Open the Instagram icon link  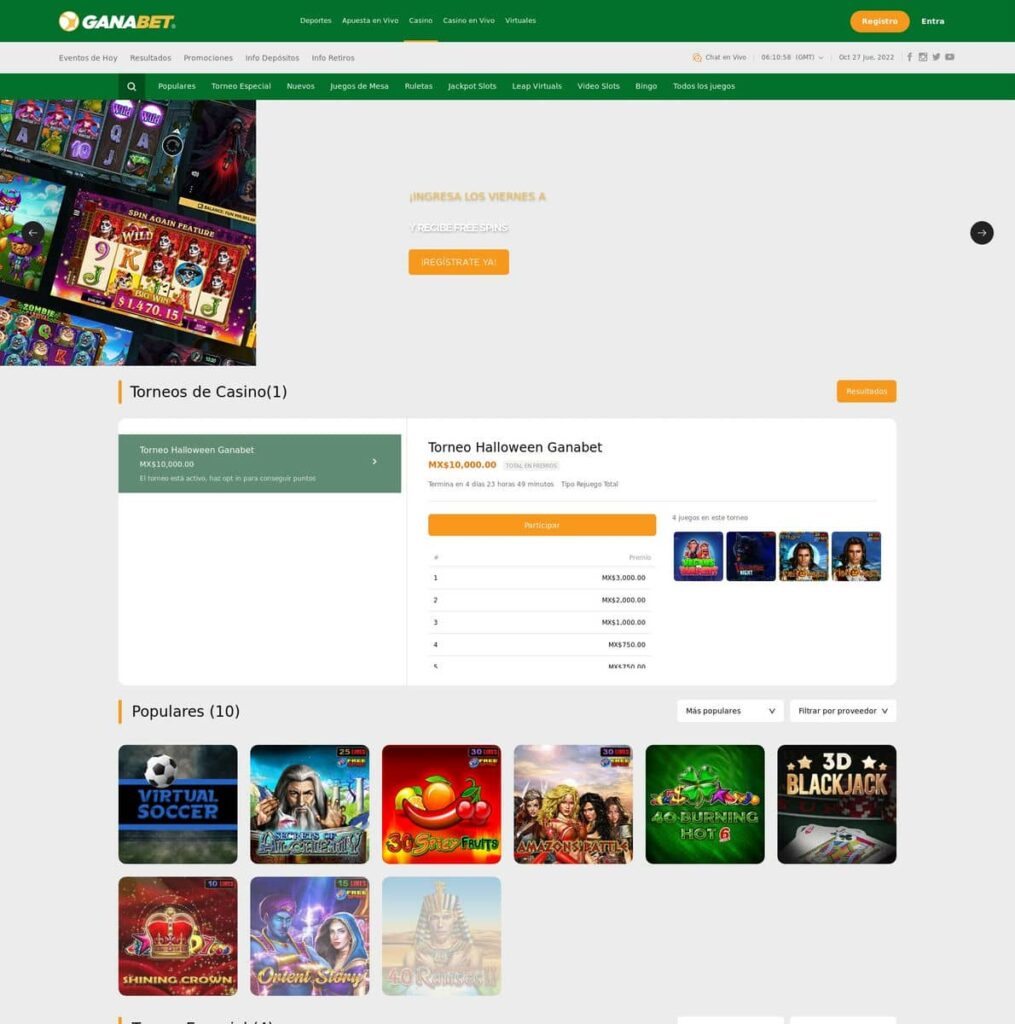923,57
